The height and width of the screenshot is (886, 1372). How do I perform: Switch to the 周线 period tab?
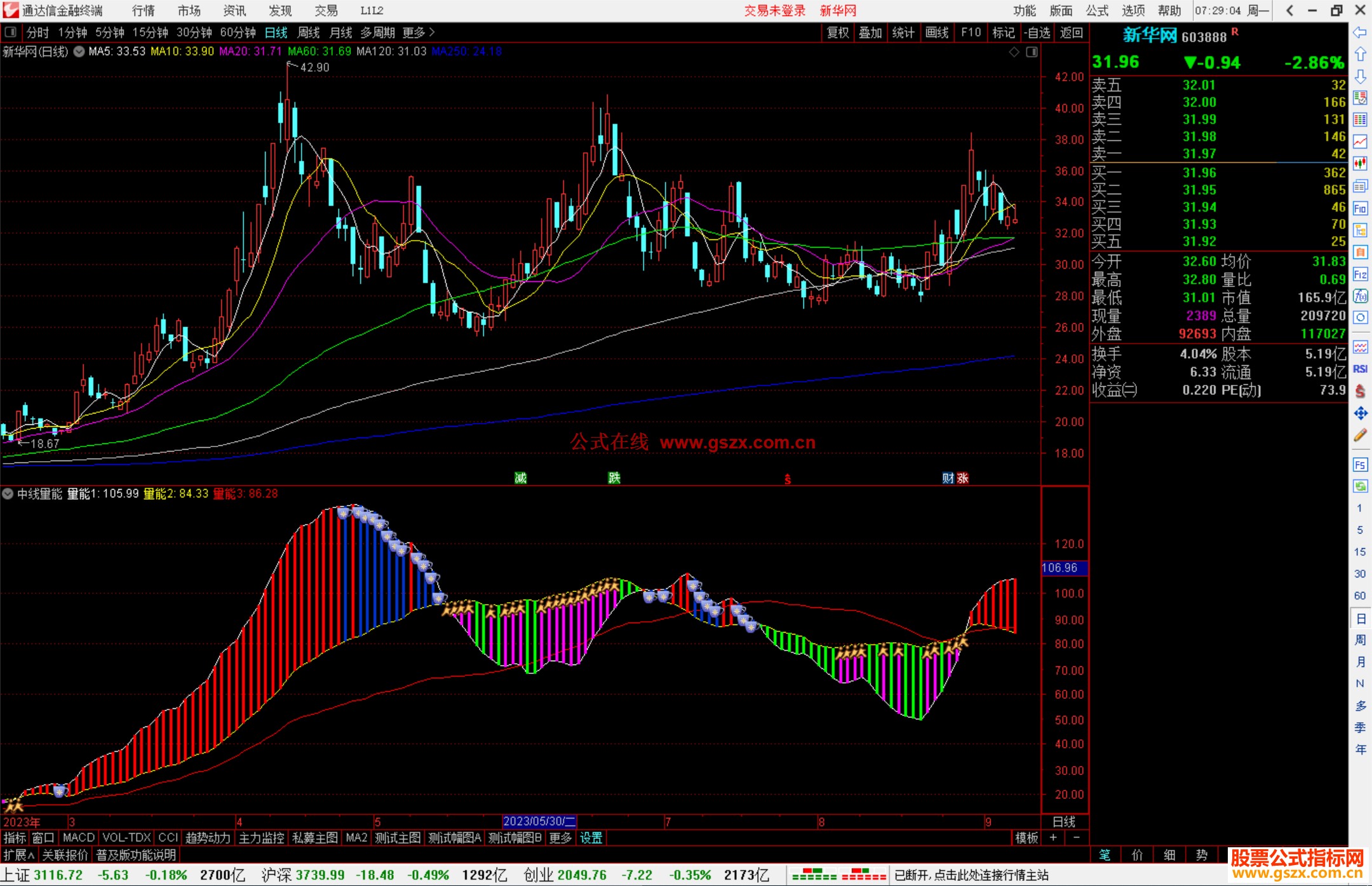coord(309,32)
